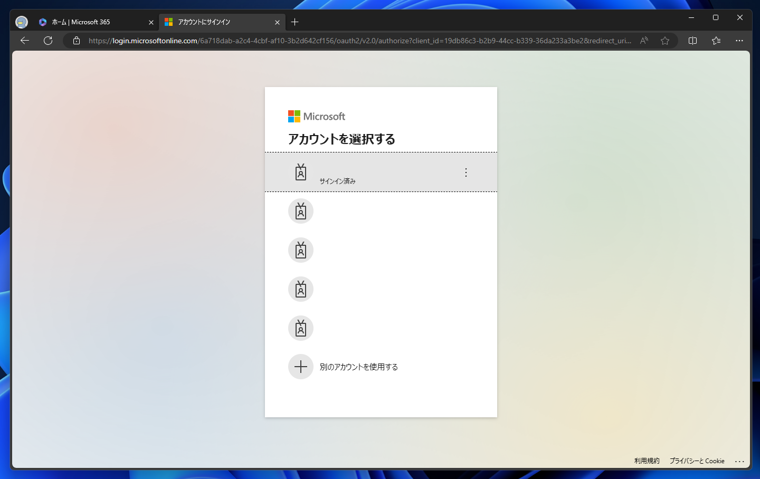Open the favorites list icon

[716, 41]
